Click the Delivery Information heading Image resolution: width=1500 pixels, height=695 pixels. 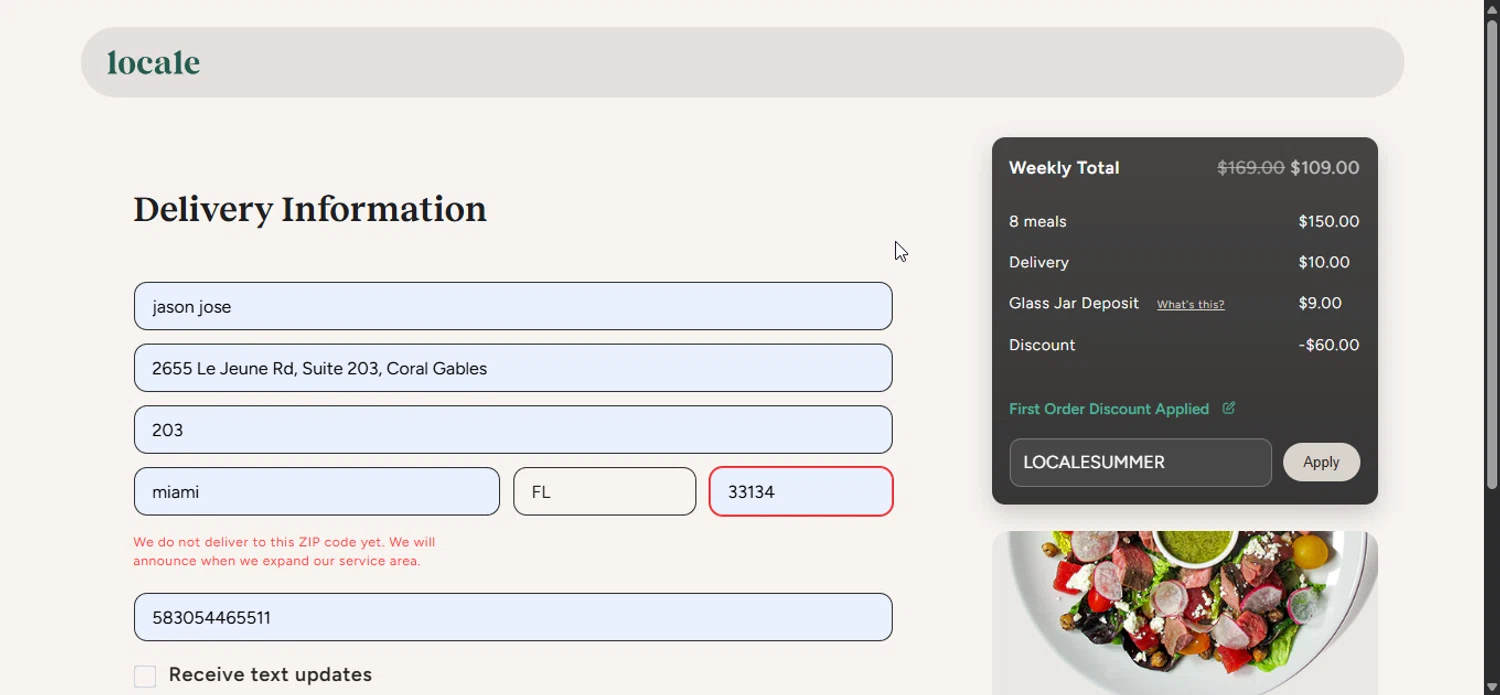310,209
